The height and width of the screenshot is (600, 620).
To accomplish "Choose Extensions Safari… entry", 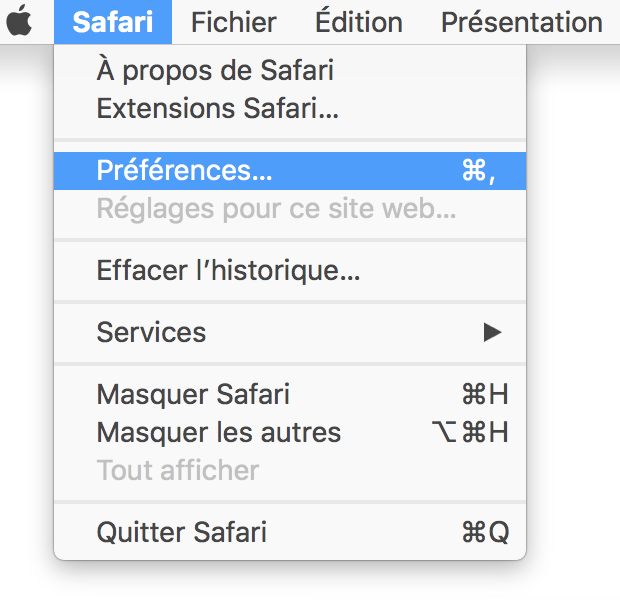I will [217, 109].
